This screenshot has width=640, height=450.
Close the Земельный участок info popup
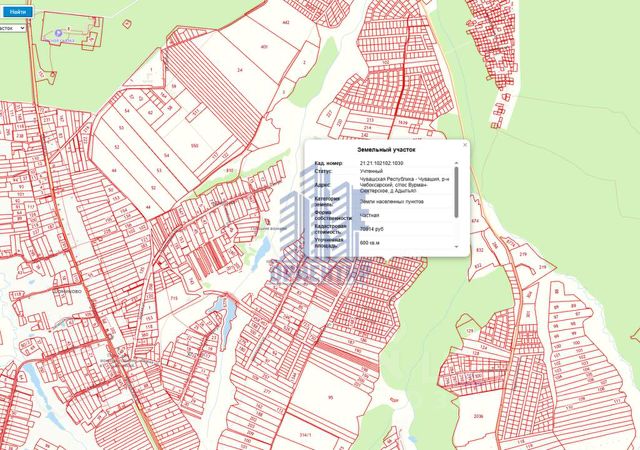[464, 145]
